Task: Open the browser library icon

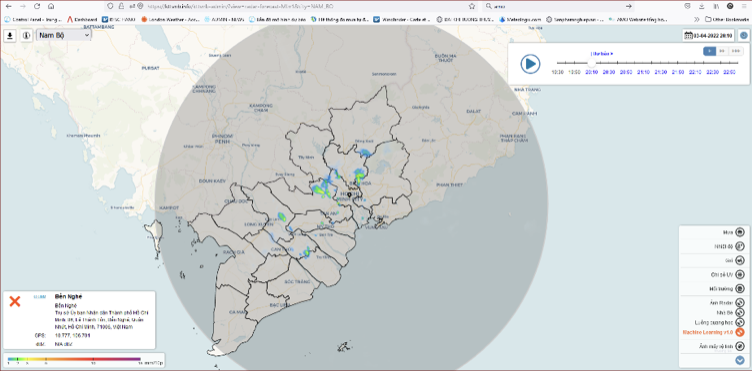Action: click(716, 6)
